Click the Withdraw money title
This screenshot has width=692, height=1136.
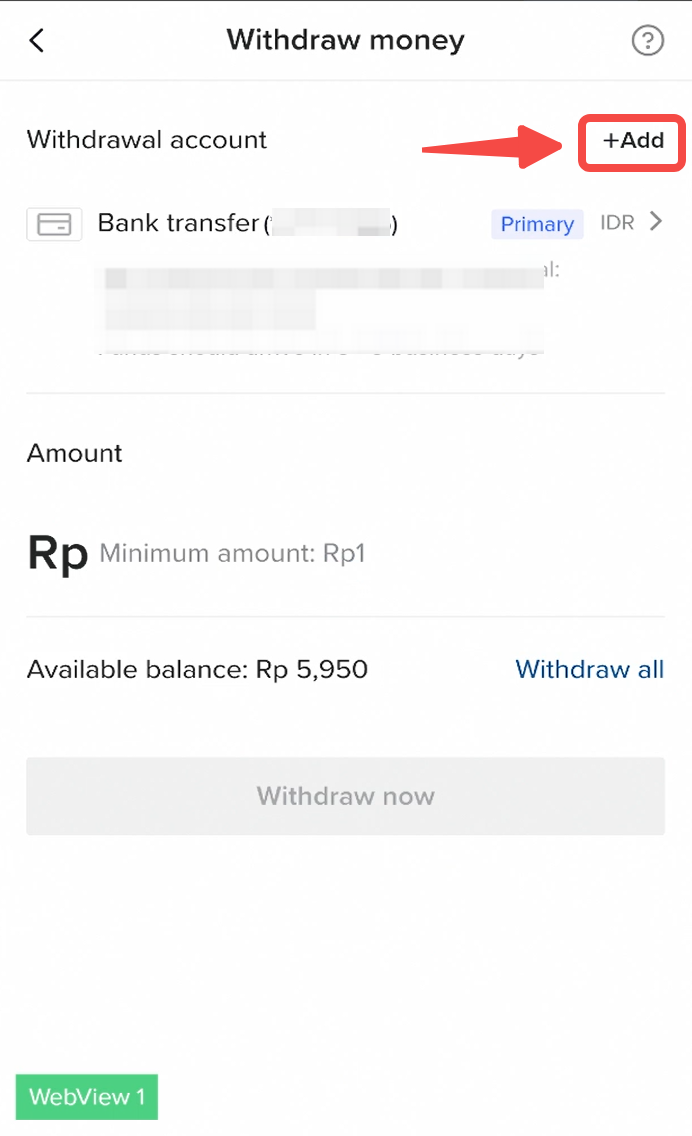[345, 41]
